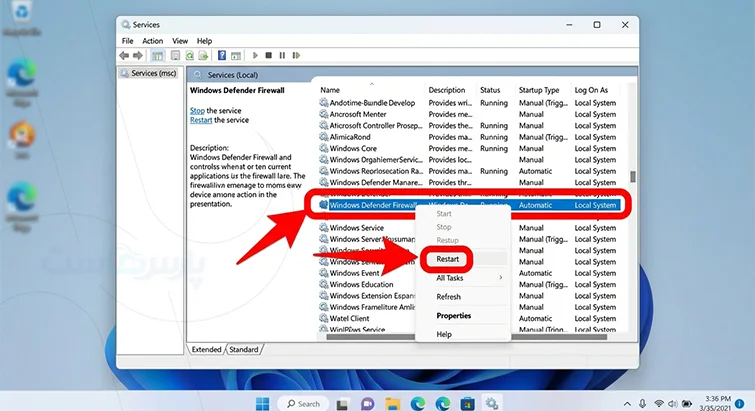Open the Windows Start button
Viewport: 755px width, 411px height.
point(262,403)
